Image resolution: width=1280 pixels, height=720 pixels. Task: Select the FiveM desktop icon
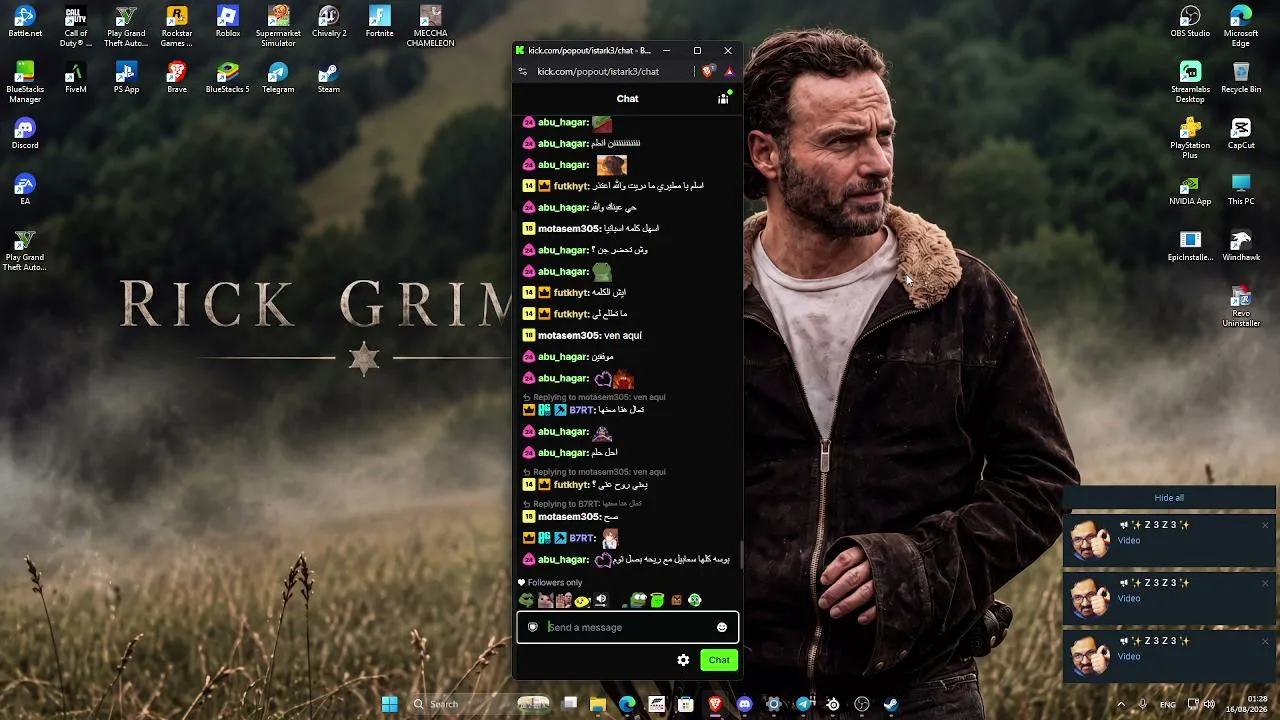point(75,79)
